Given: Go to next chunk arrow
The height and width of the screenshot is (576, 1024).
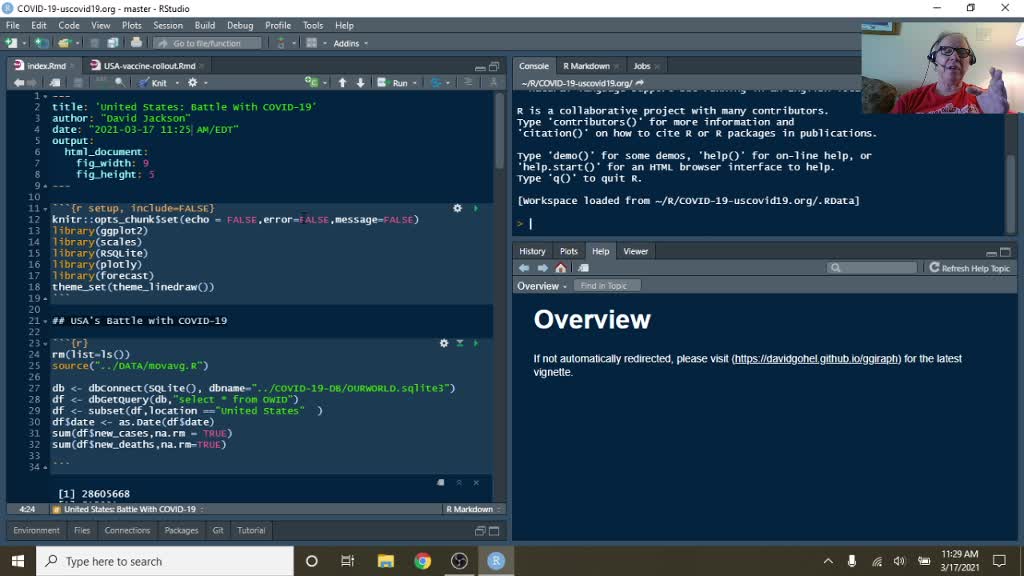Looking at the screenshot, I should click(x=360, y=83).
